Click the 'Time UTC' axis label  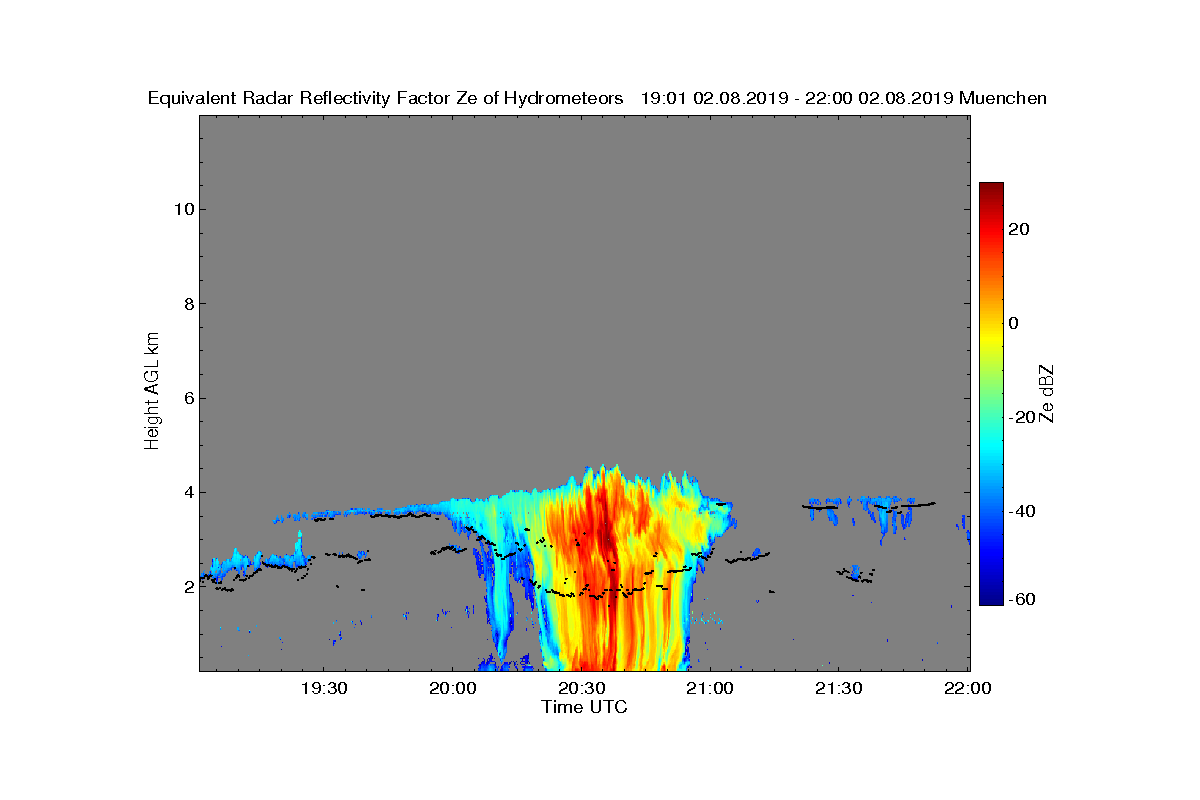584,707
